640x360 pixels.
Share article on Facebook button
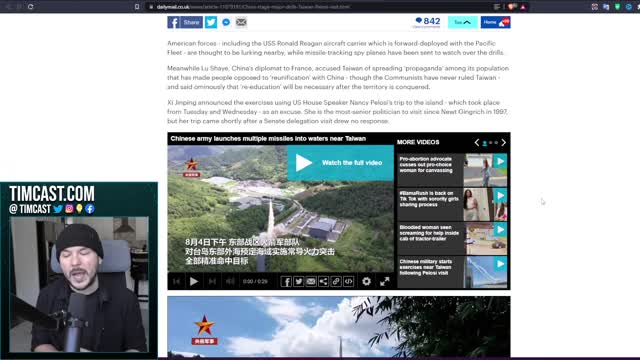point(185,22)
